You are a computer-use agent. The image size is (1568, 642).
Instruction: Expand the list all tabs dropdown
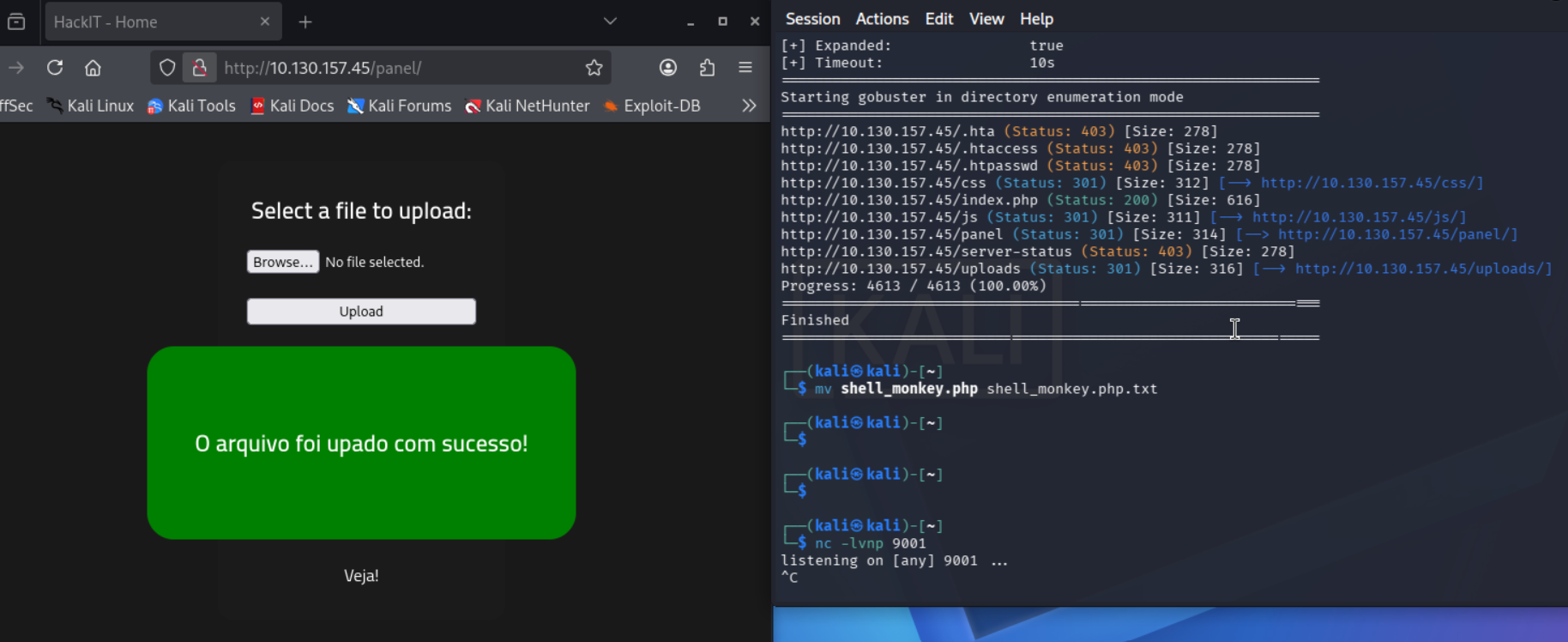coord(610,21)
